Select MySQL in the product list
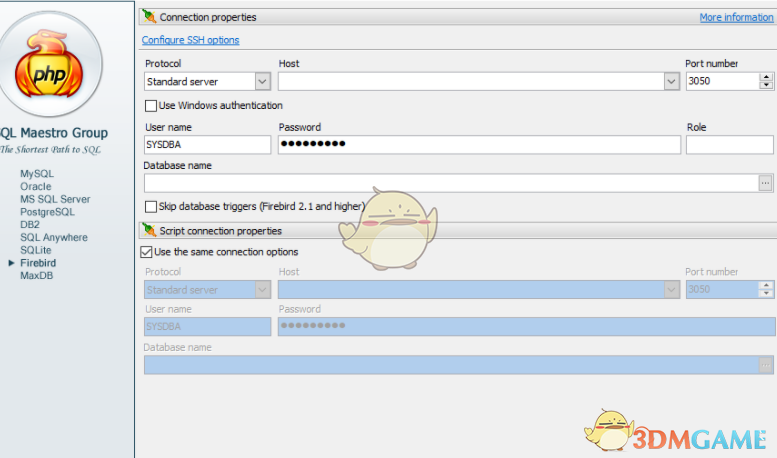Screen dimensions: 777x458 tap(37, 173)
